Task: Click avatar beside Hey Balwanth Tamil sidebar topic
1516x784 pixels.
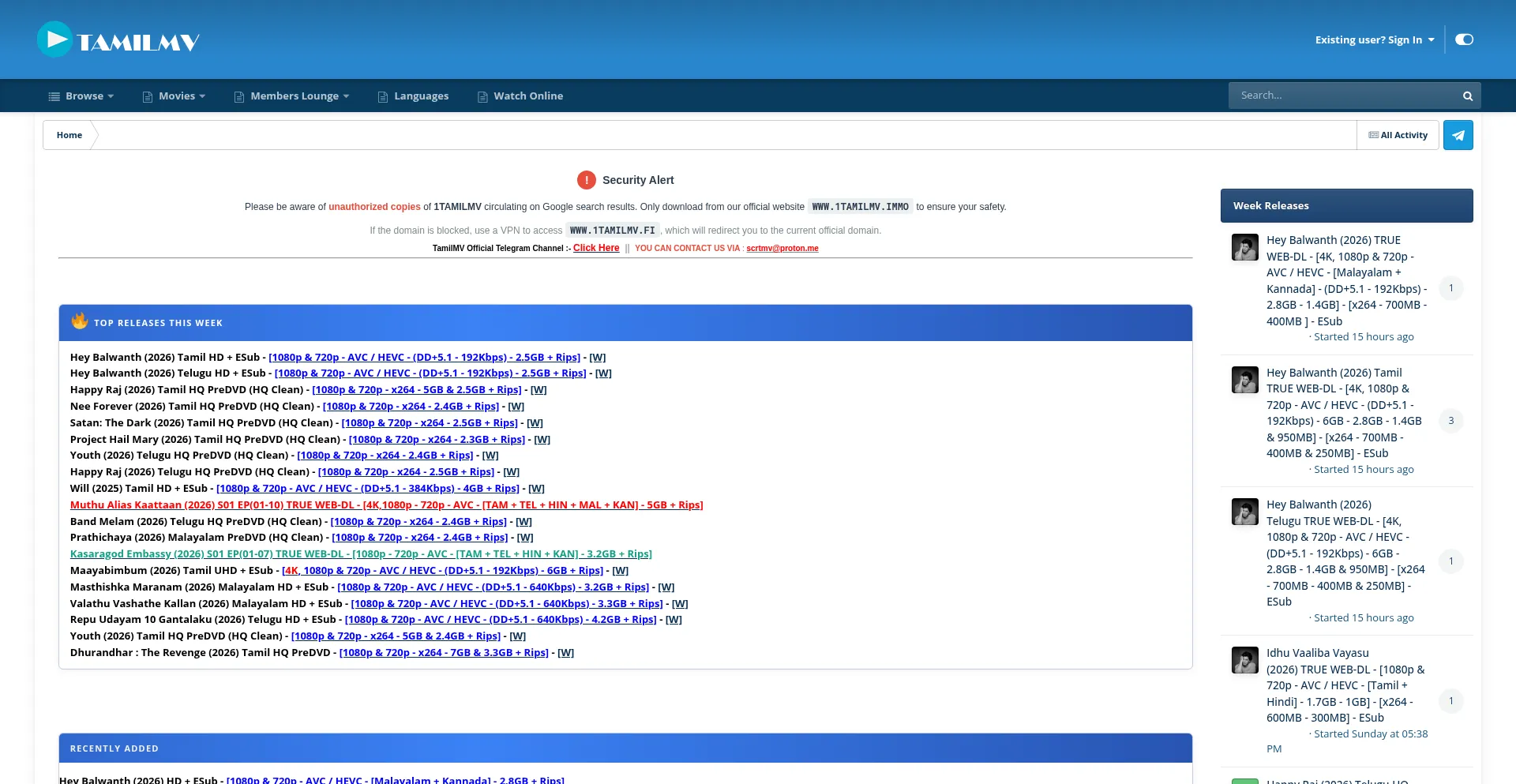Action: coord(1245,380)
